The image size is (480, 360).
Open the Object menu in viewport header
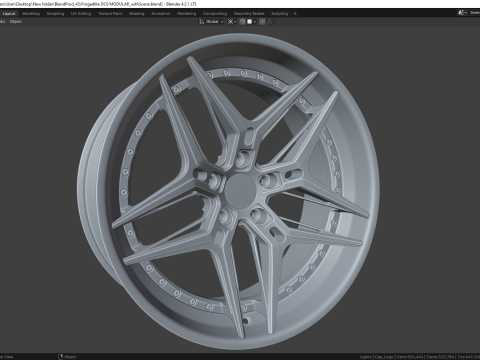(15, 22)
